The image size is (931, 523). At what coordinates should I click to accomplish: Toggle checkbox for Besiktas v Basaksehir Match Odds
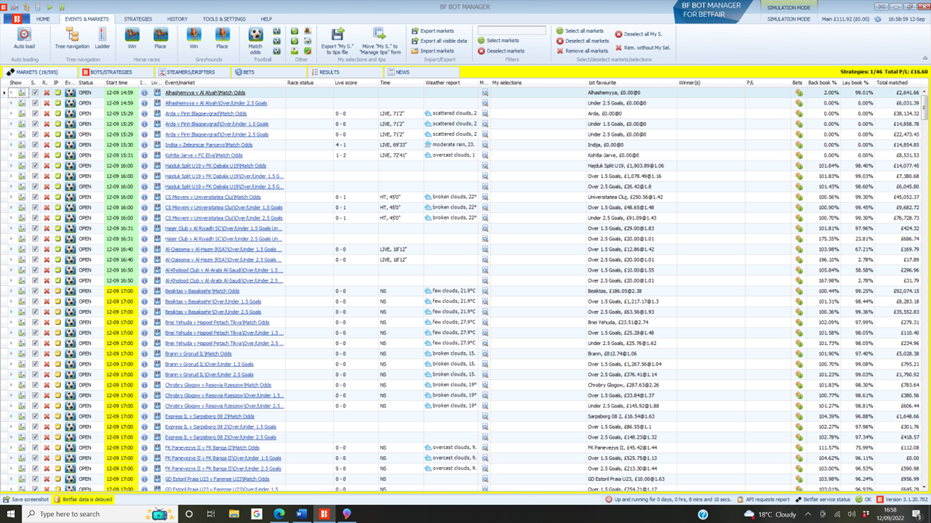click(35, 291)
